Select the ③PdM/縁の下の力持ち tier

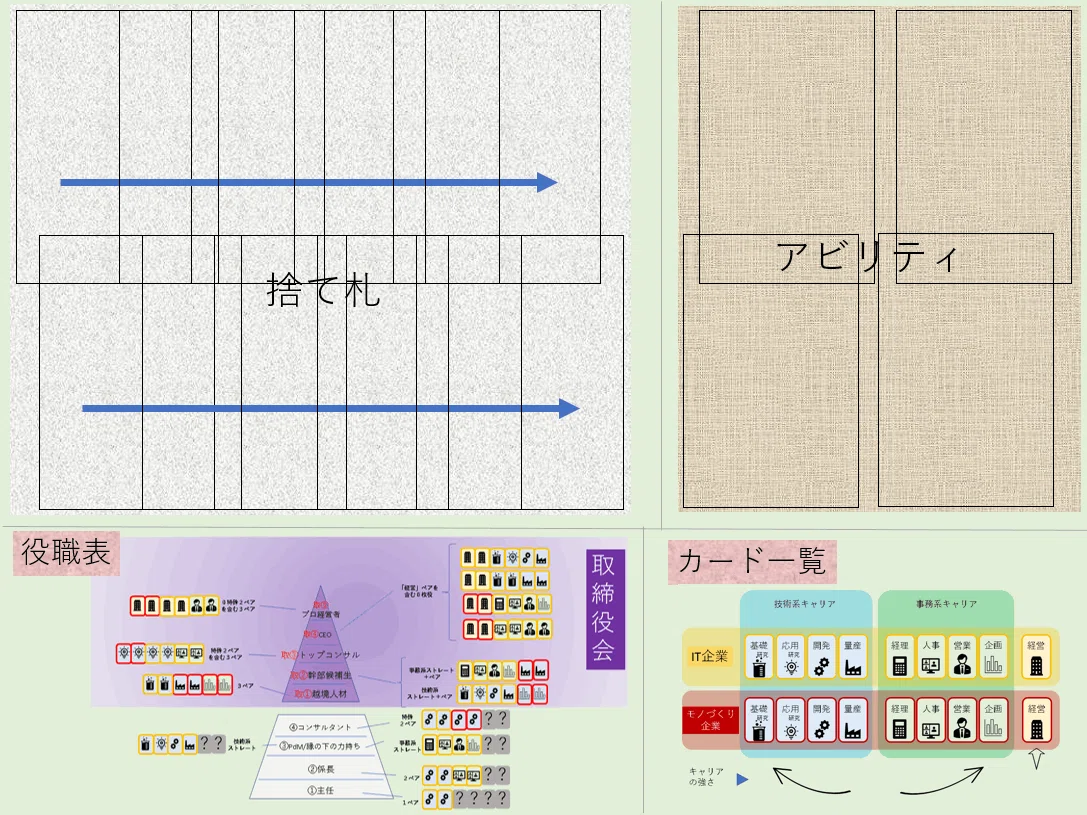point(320,746)
